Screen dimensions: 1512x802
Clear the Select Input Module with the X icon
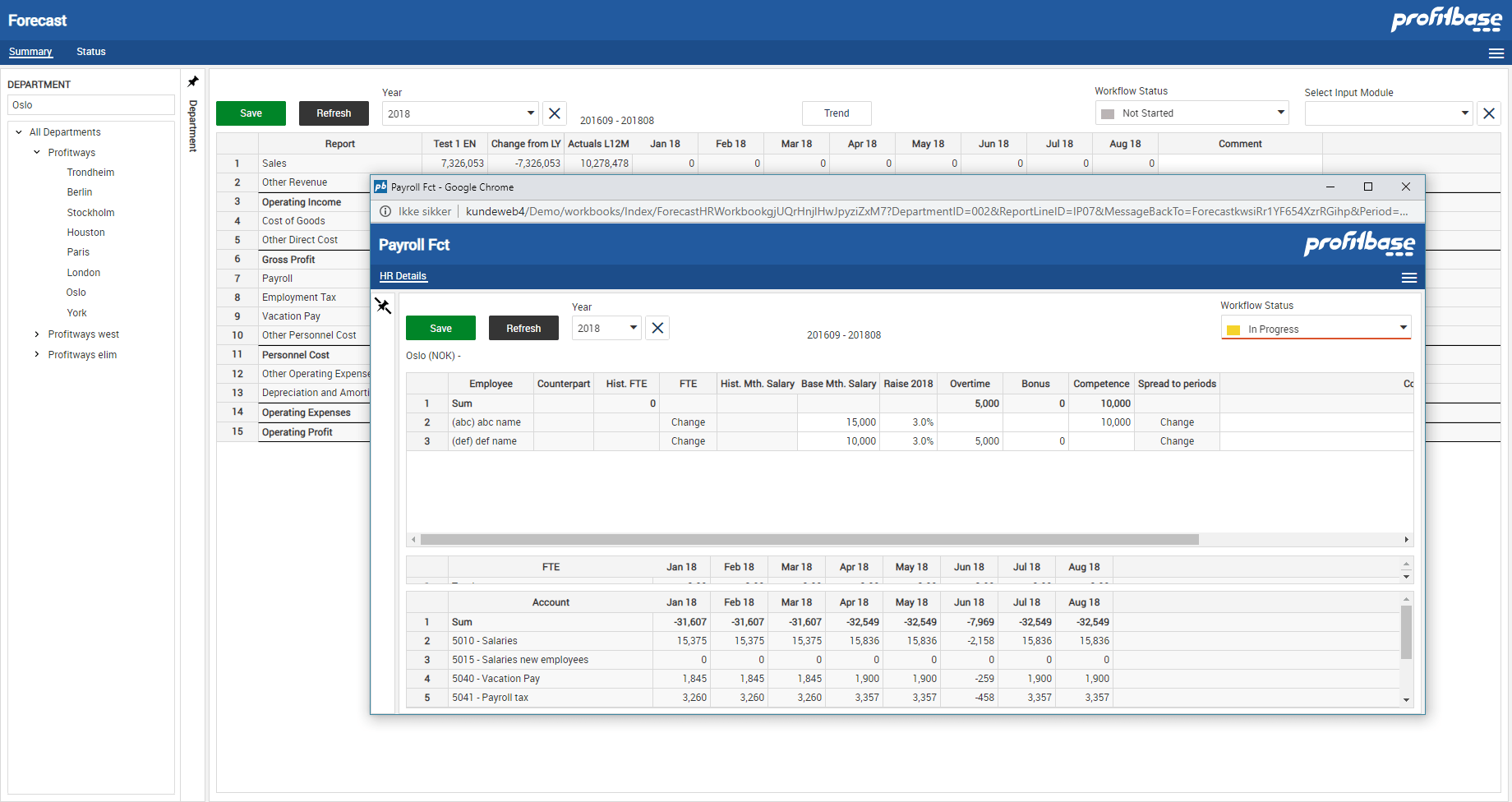pyautogui.click(x=1488, y=113)
